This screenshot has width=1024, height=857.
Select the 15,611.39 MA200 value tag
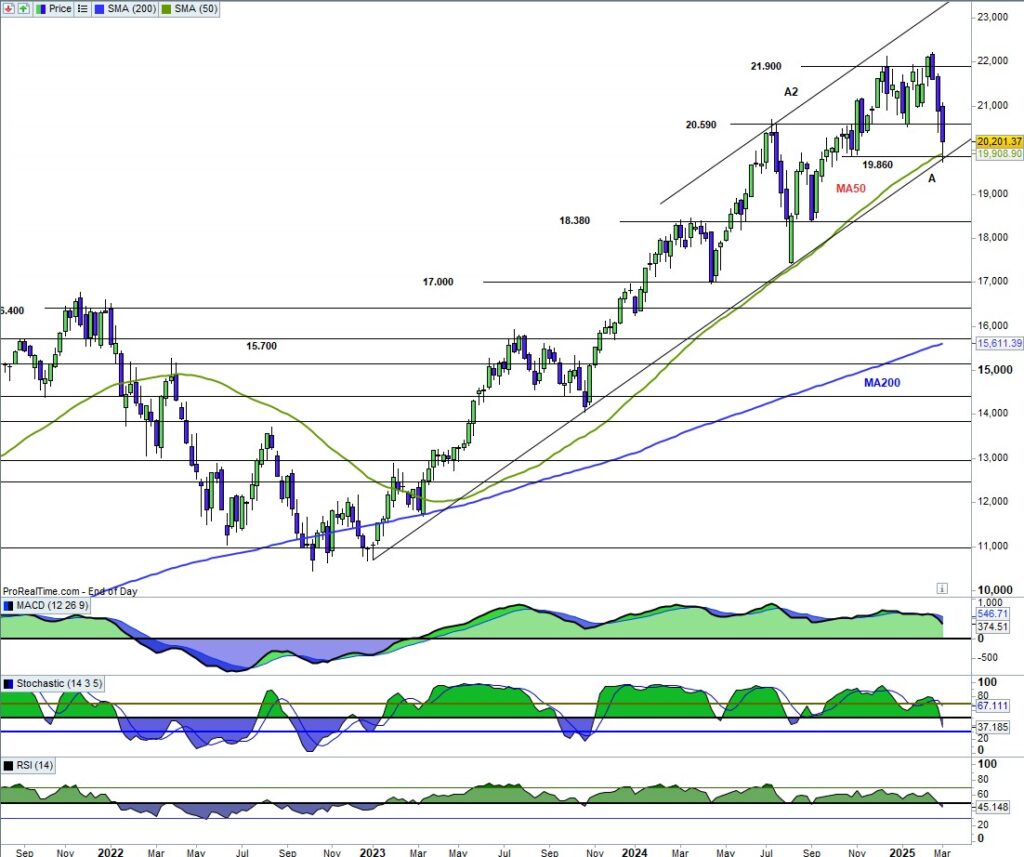tap(996, 343)
